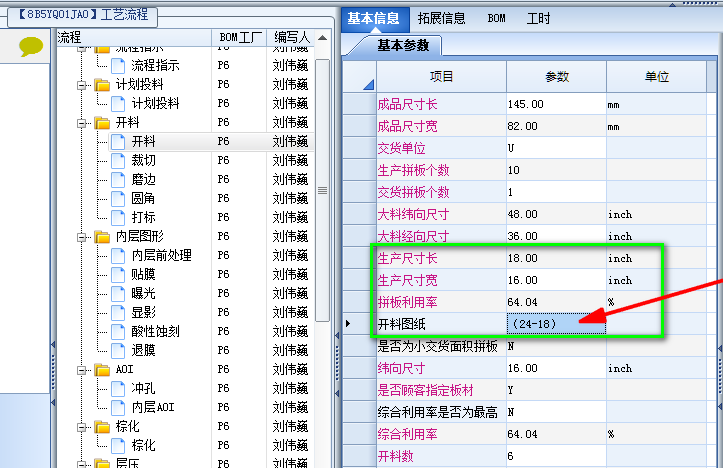This screenshot has width=723, height=468.
Task: Click the 纬向尺寸 parameter label
Action: (401, 368)
